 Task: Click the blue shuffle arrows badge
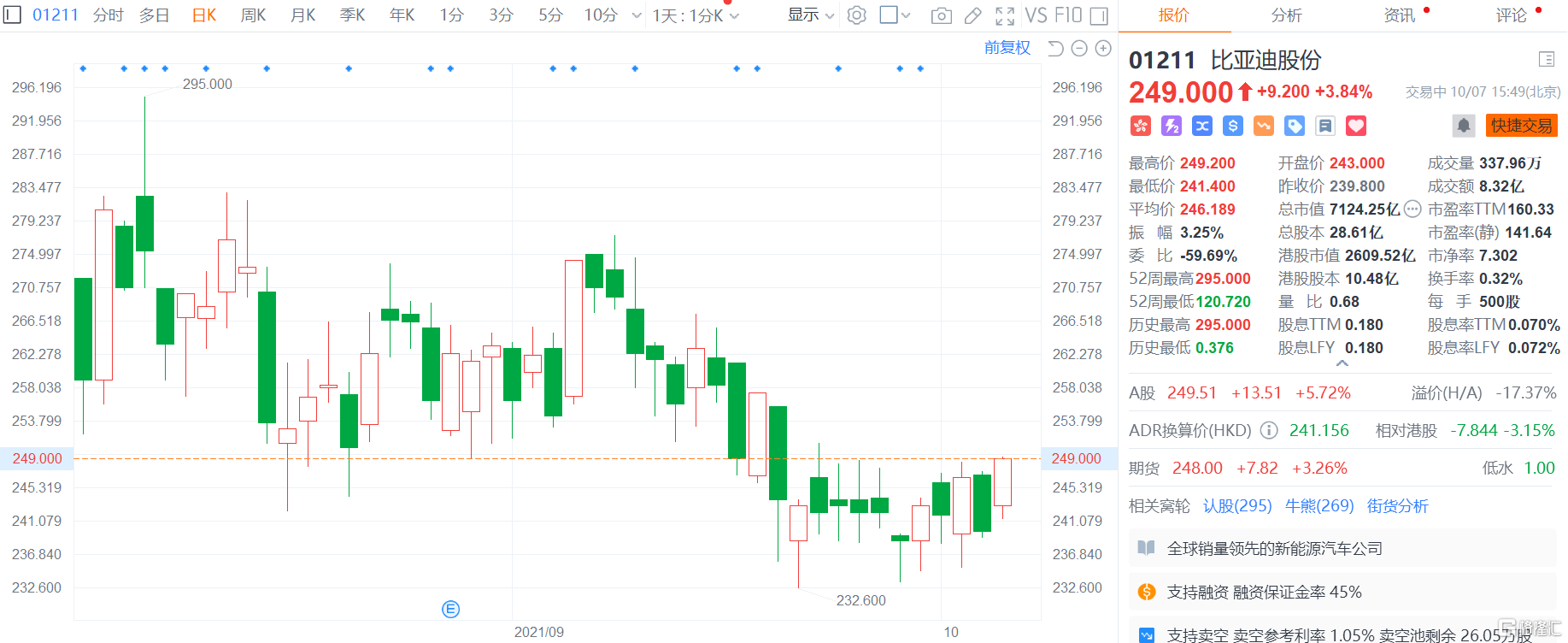pyautogui.click(x=1202, y=126)
